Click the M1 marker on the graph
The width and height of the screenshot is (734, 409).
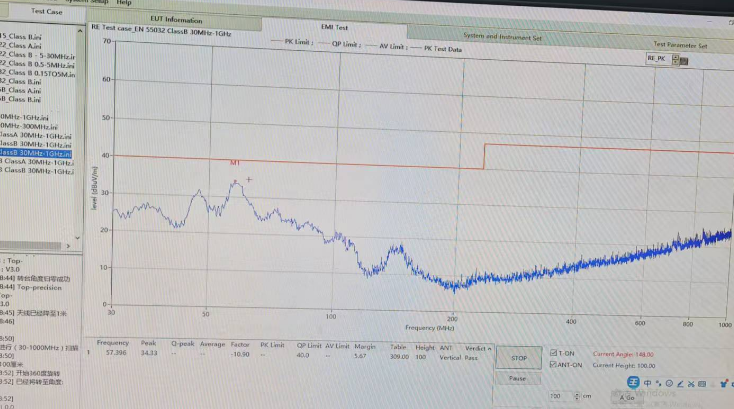(x=235, y=163)
